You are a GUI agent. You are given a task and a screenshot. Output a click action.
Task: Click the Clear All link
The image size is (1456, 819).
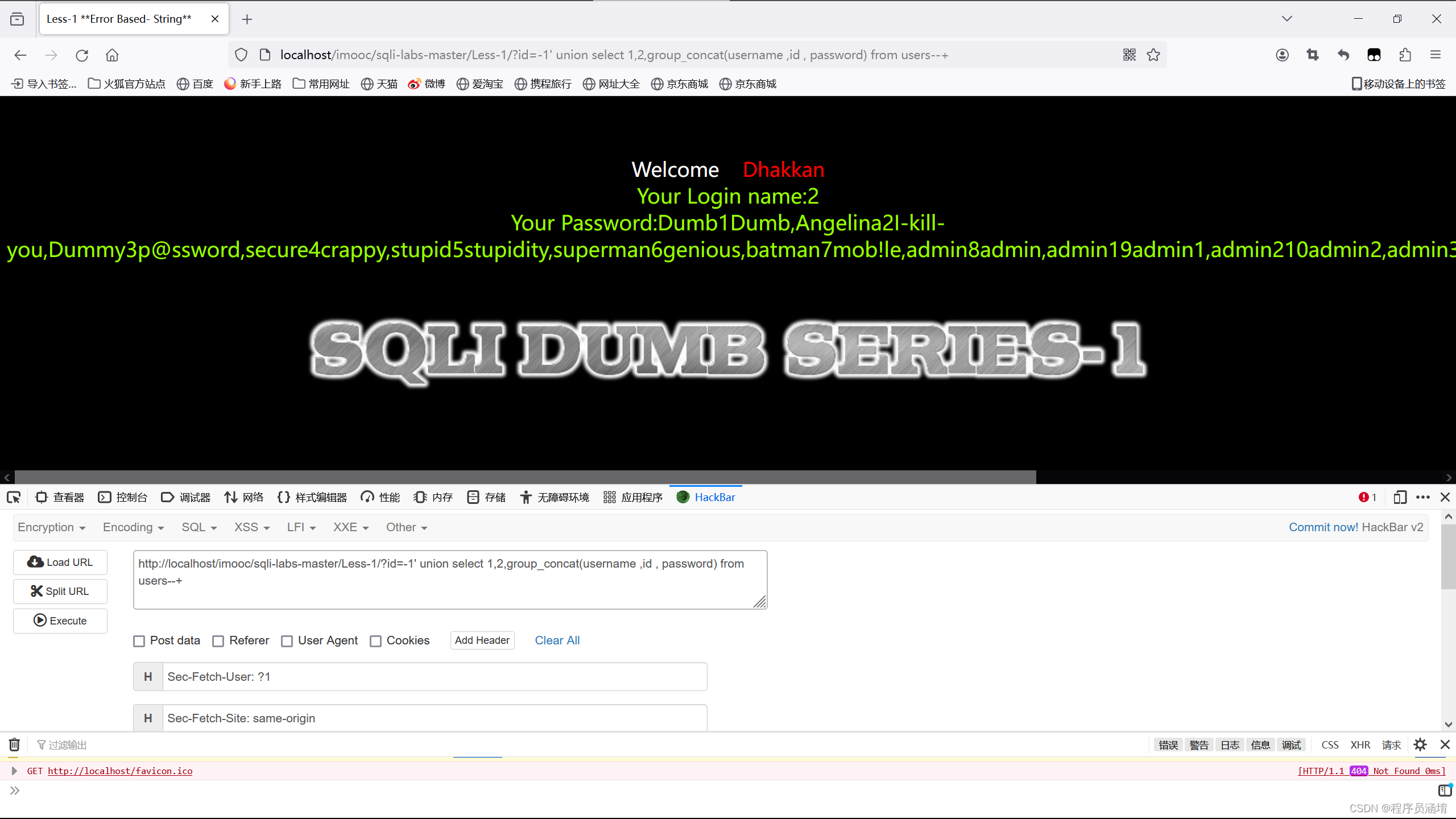click(x=557, y=640)
